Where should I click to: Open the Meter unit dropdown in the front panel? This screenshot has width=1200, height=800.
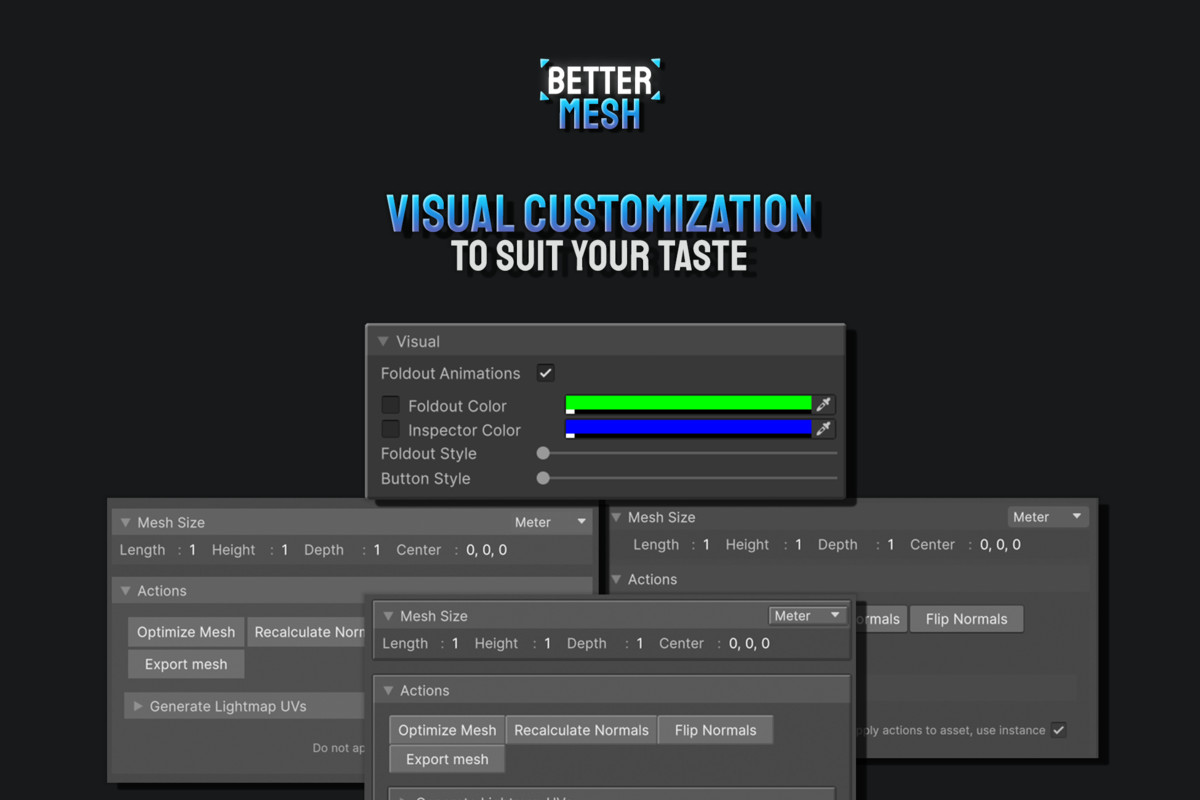808,616
